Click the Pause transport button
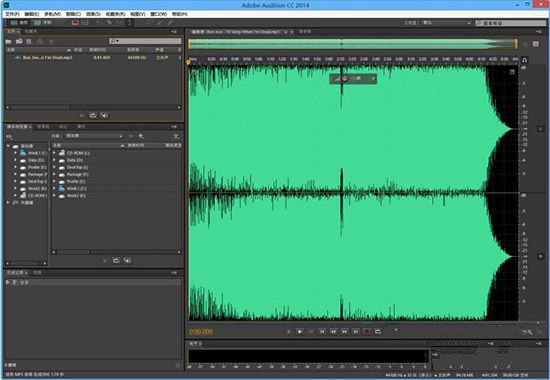The width and height of the screenshot is (550, 380). pyautogui.click(x=311, y=331)
